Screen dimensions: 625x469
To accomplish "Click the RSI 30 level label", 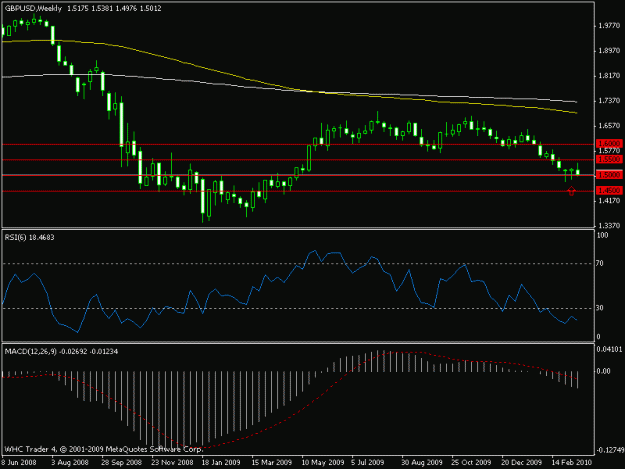I will pos(600,308).
